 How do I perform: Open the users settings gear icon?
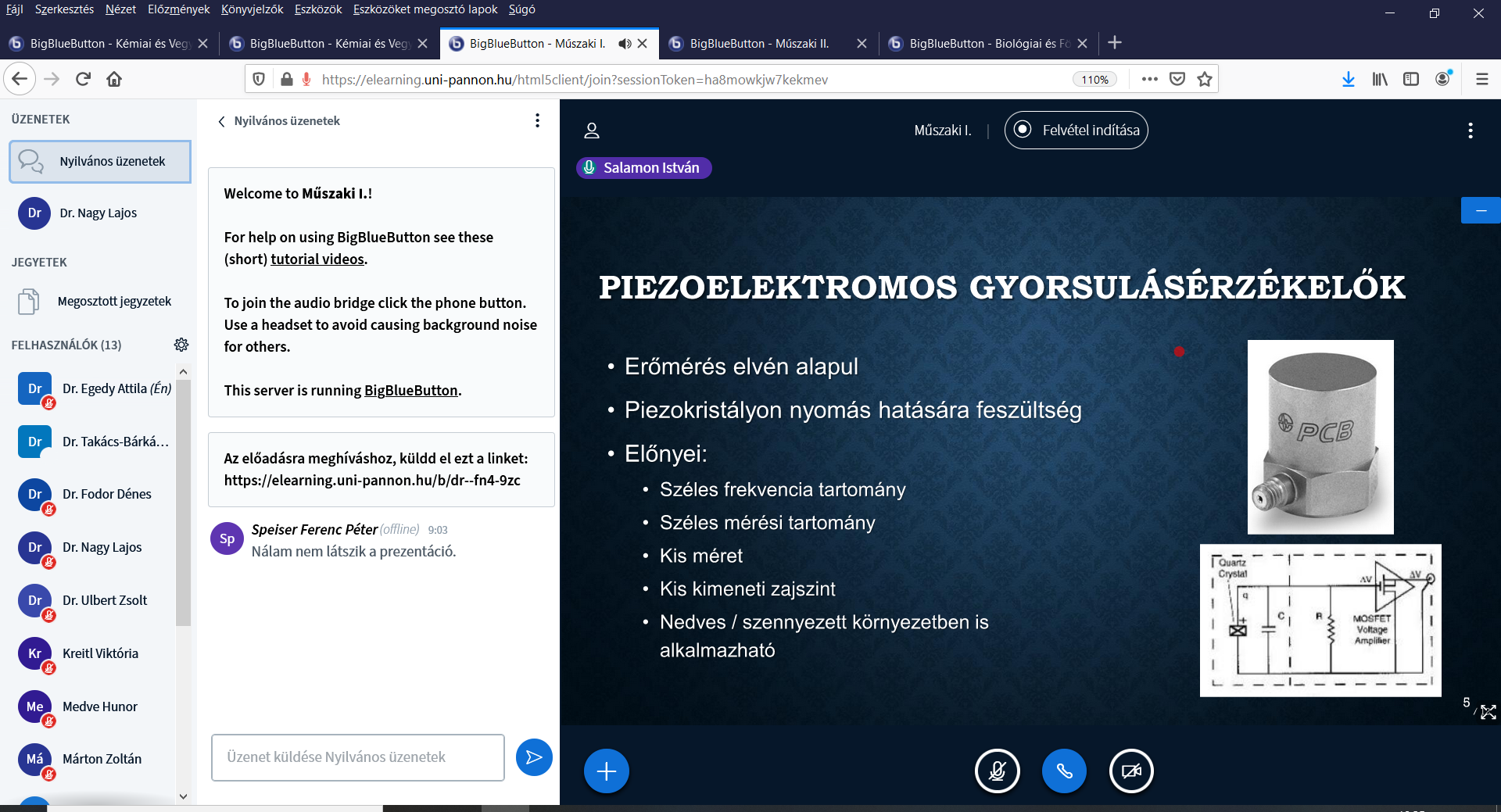point(181,345)
